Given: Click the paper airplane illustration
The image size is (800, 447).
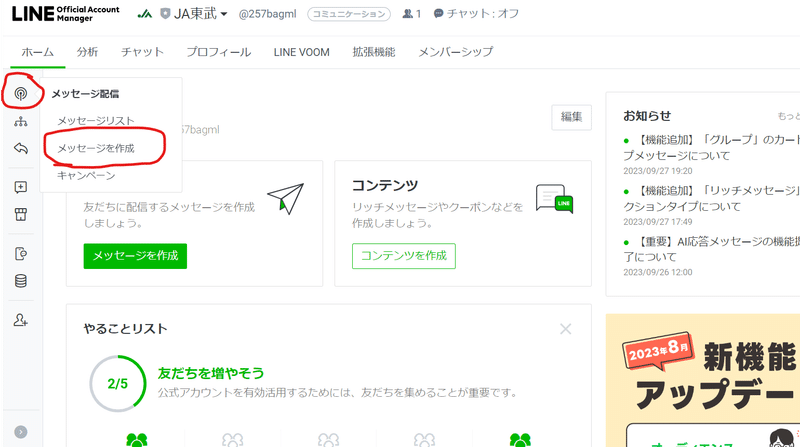Looking at the screenshot, I should tap(285, 198).
